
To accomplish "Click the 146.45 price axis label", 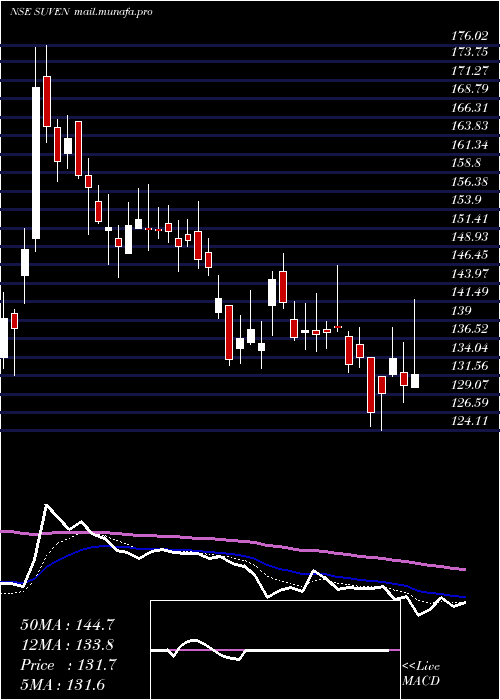I will click(469, 255).
